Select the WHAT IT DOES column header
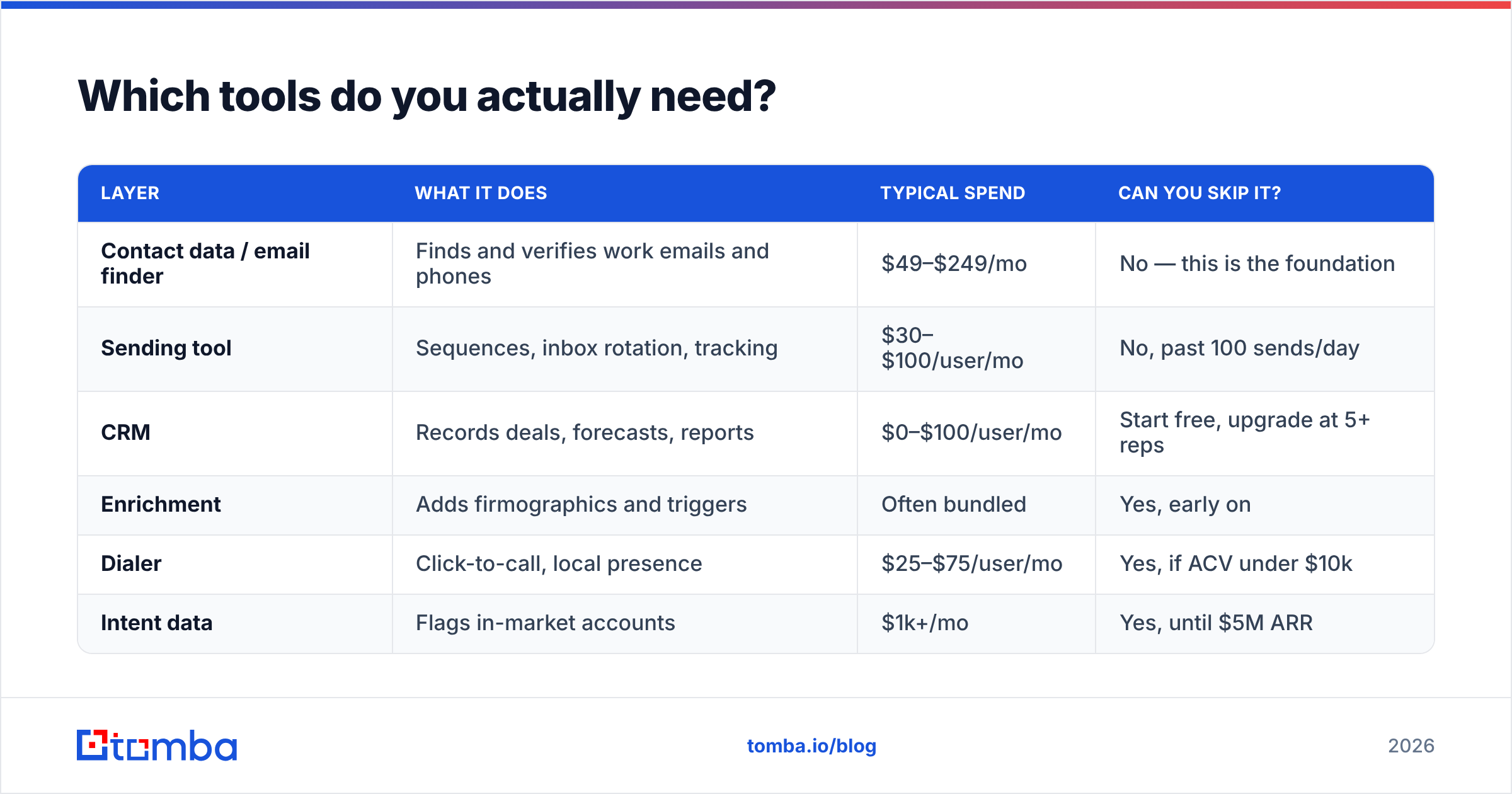1512x794 pixels. point(481,193)
